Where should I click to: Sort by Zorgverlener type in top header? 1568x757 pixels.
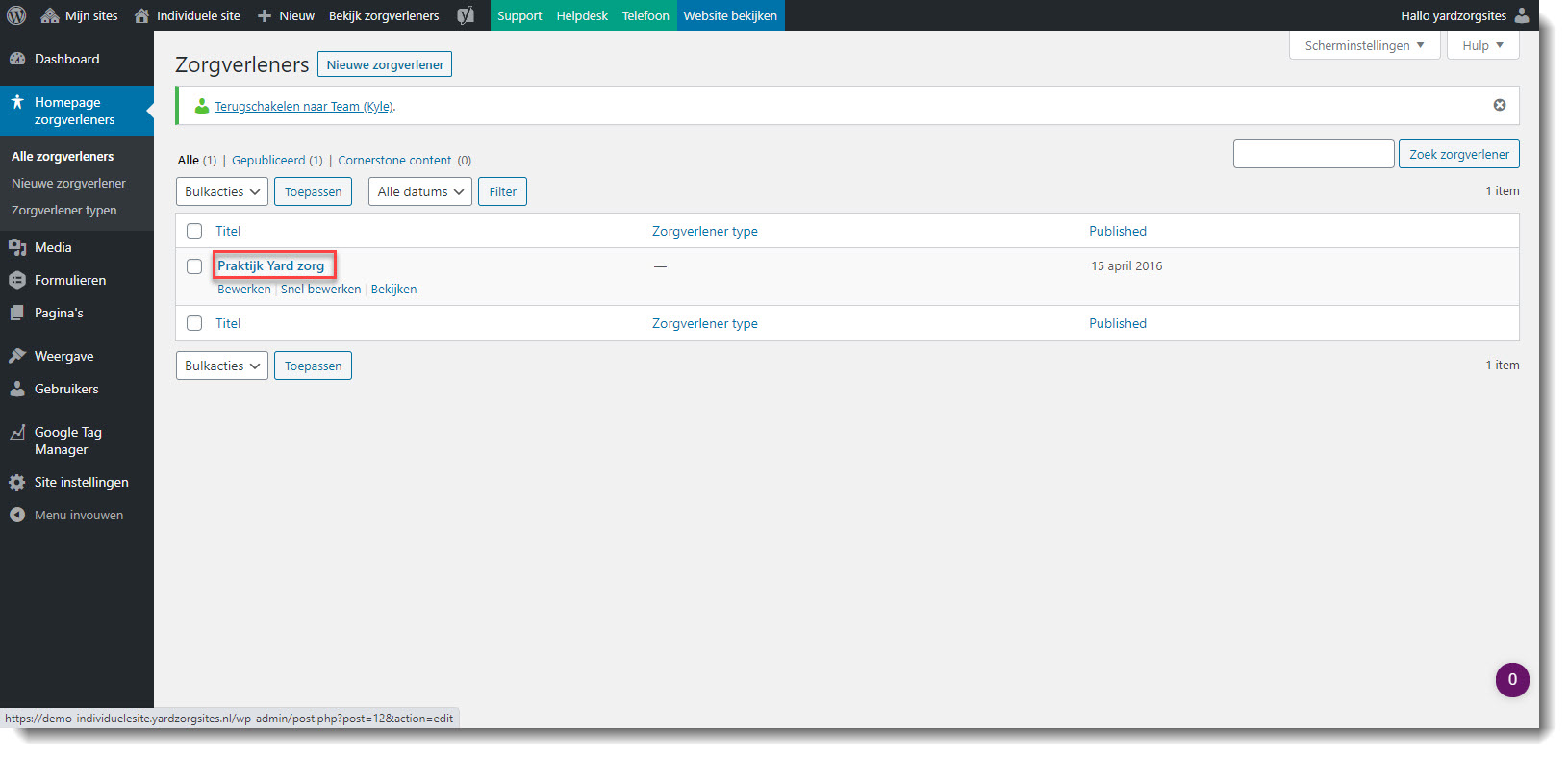click(x=705, y=231)
